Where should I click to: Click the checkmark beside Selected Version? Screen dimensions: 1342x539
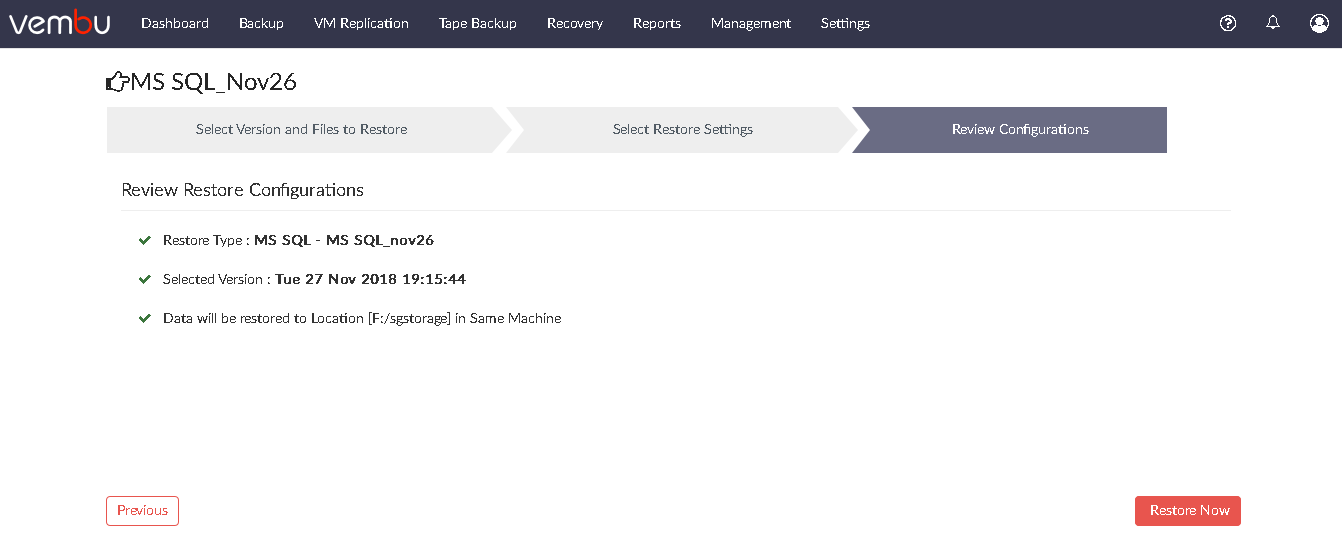(145, 280)
